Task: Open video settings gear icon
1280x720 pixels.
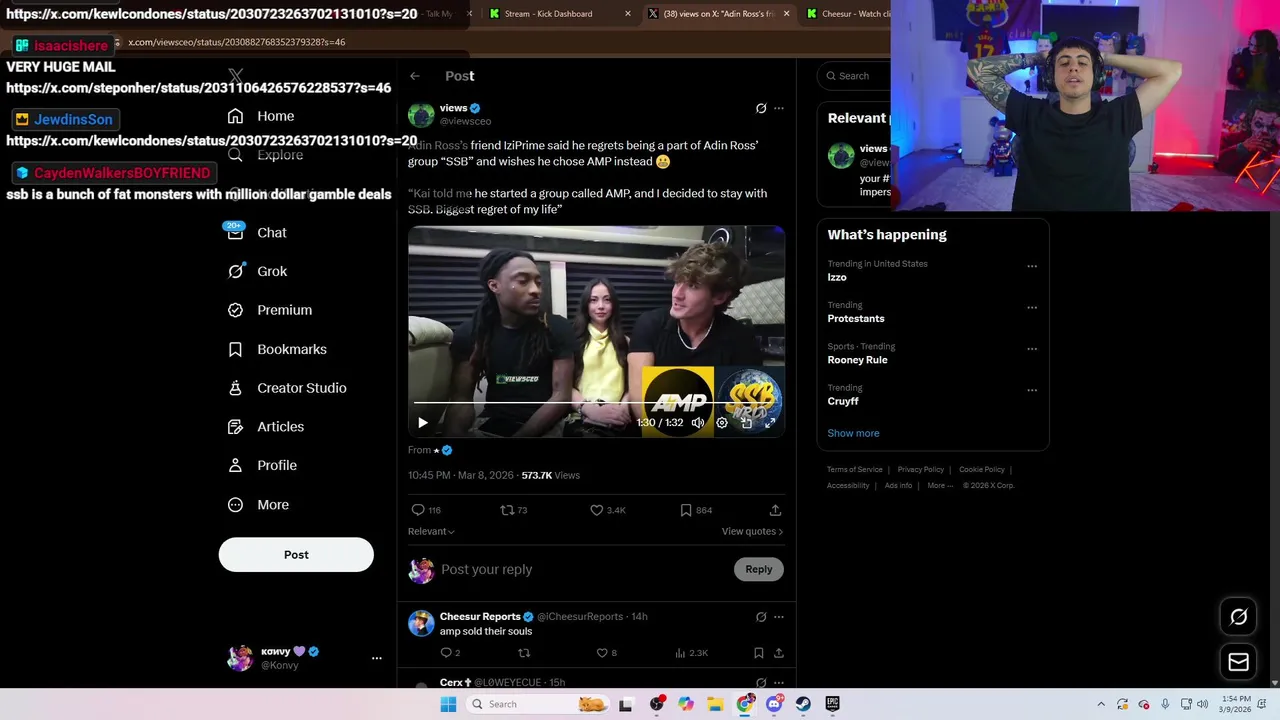Action: [x=722, y=423]
